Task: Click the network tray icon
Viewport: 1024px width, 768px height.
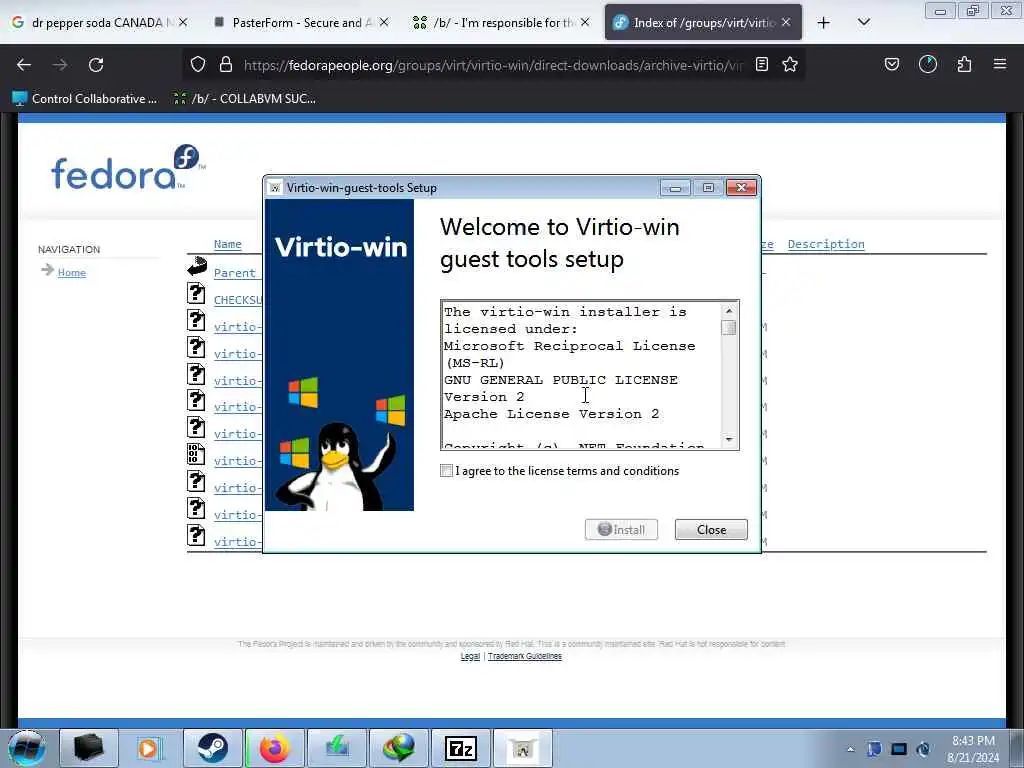Action: 899,749
